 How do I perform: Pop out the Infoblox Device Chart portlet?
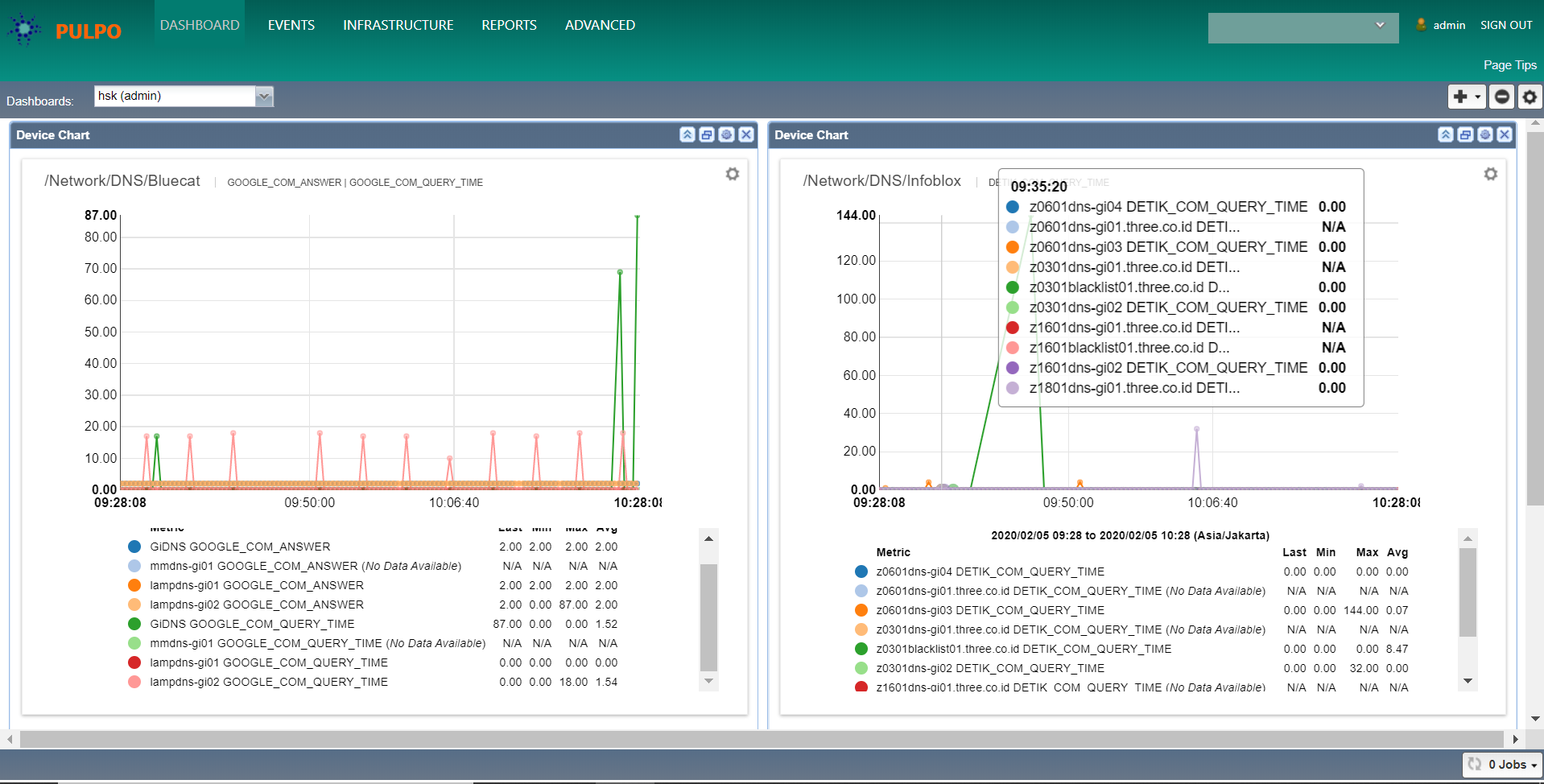tap(1465, 135)
